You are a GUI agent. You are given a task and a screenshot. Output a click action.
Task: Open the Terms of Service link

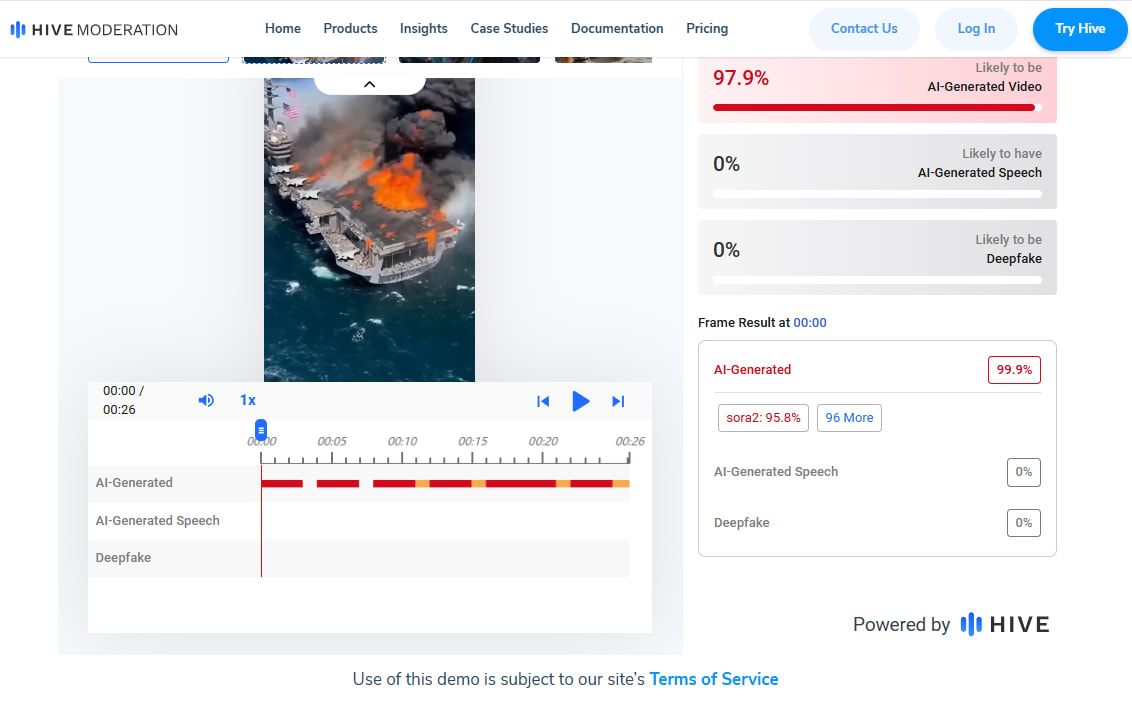(713, 679)
